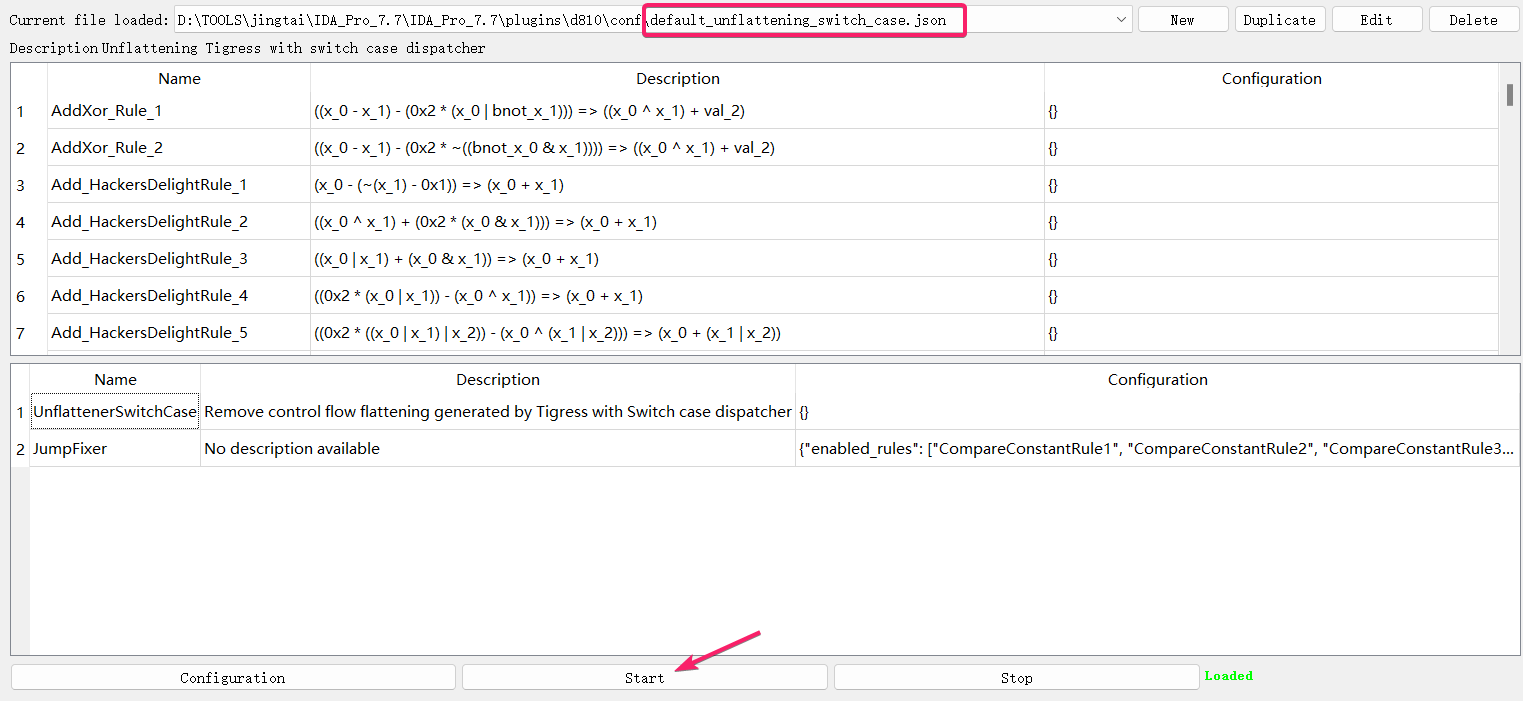
Task: Click the Edit button
Action: pos(1376,20)
